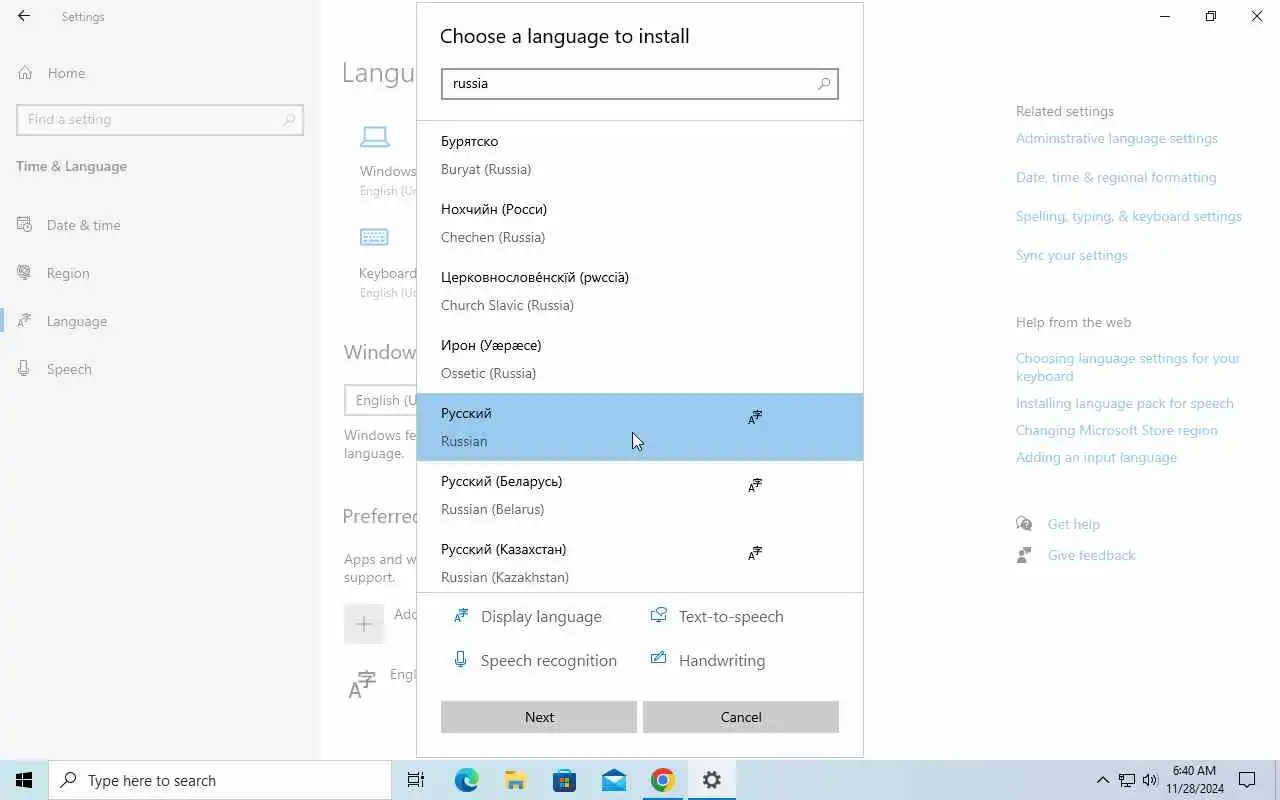Open Windows display language dropdown
Screen dimensions: 1280x800
tap(380, 400)
